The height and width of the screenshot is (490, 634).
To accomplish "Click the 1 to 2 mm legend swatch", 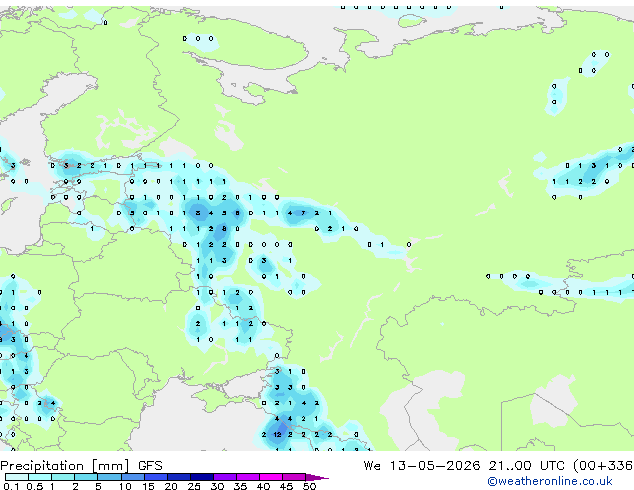I will pos(63,477).
